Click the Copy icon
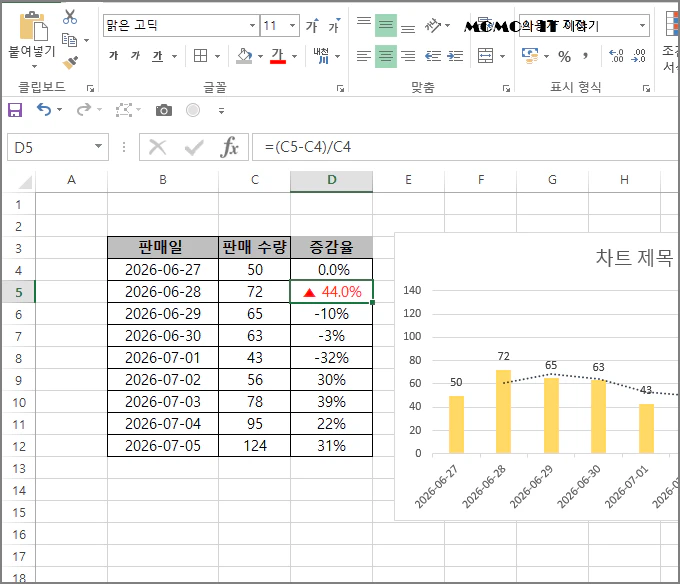680x584 pixels. (69, 40)
